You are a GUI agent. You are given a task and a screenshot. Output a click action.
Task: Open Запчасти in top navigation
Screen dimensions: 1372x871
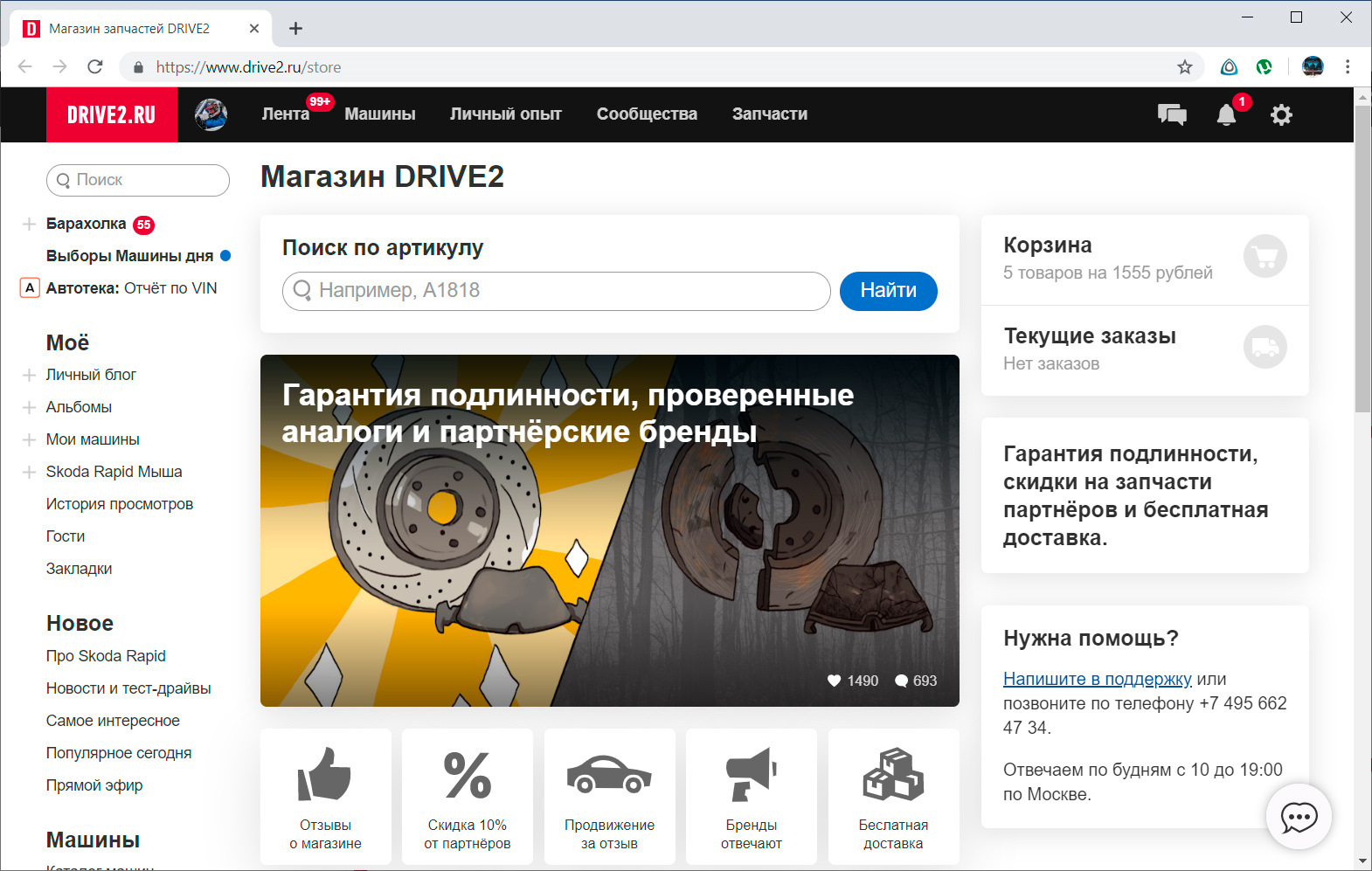pyautogui.click(x=770, y=114)
